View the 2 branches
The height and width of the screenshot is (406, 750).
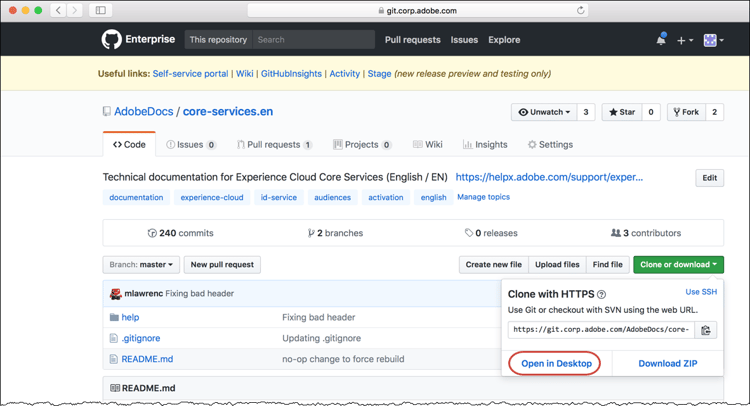point(335,233)
